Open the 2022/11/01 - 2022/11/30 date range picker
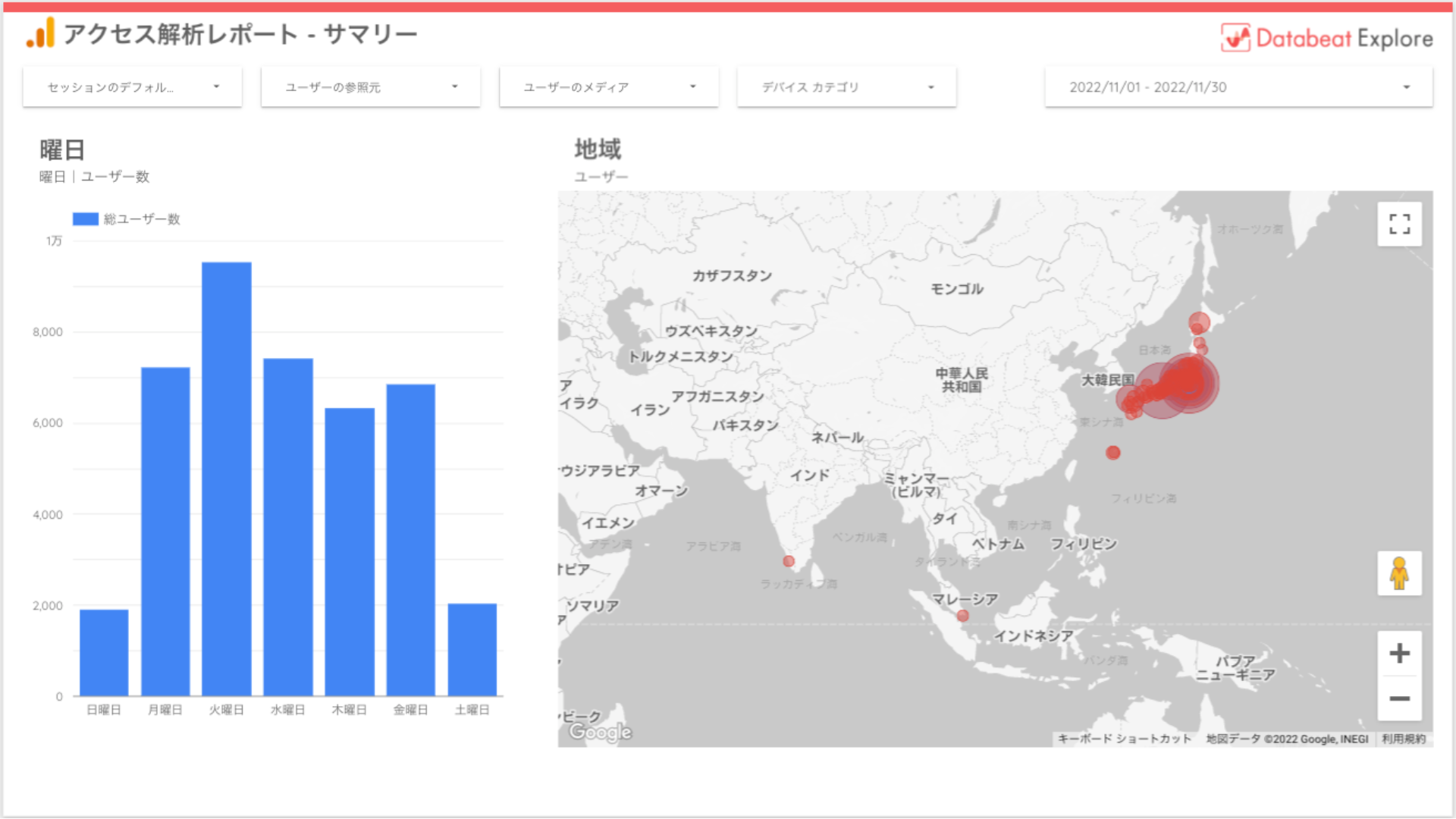This screenshot has width=1456, height=819. coord(1238,87)
